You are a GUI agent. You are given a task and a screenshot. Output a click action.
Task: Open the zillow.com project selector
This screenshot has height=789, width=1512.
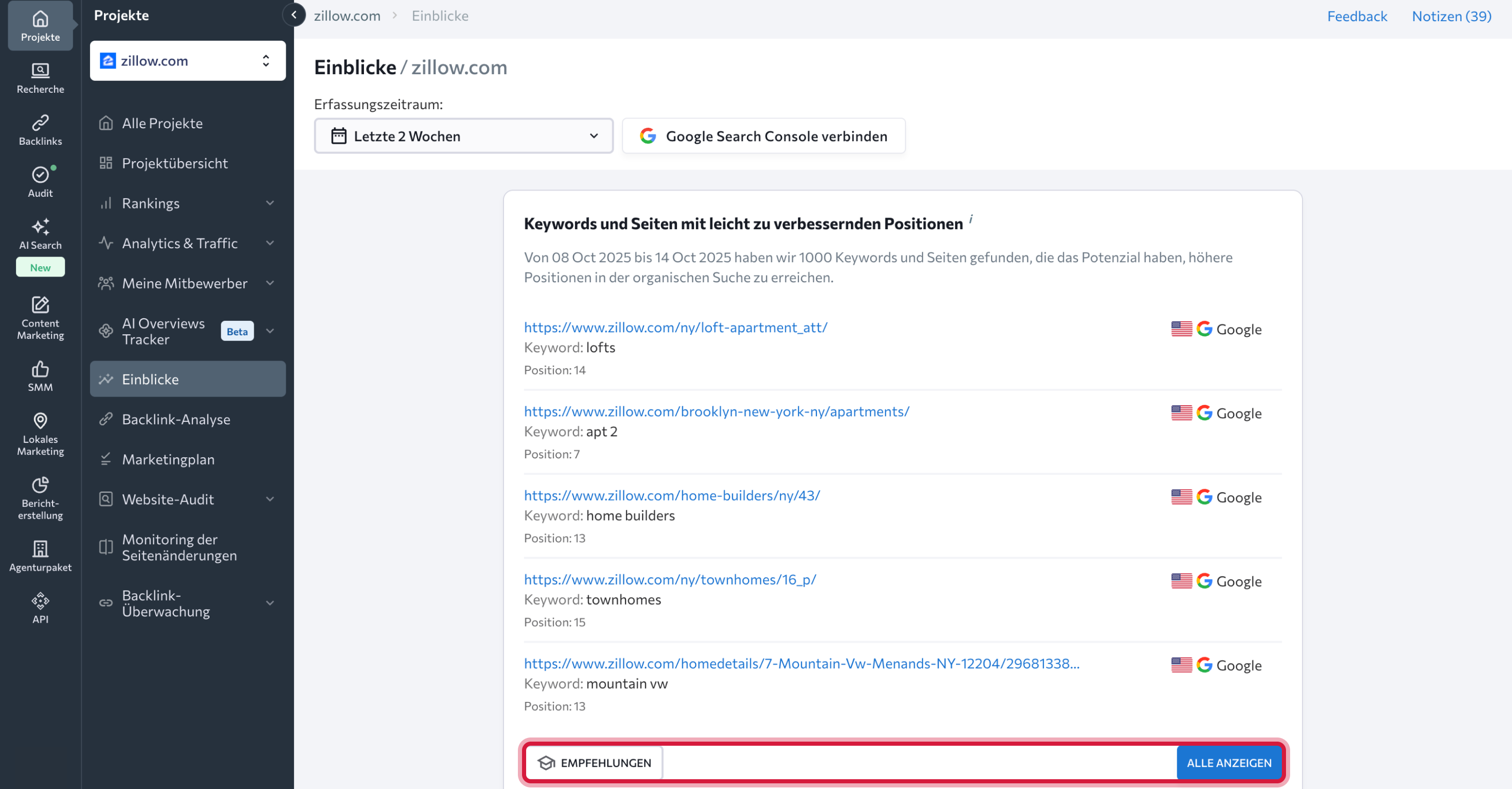[187, 60]
